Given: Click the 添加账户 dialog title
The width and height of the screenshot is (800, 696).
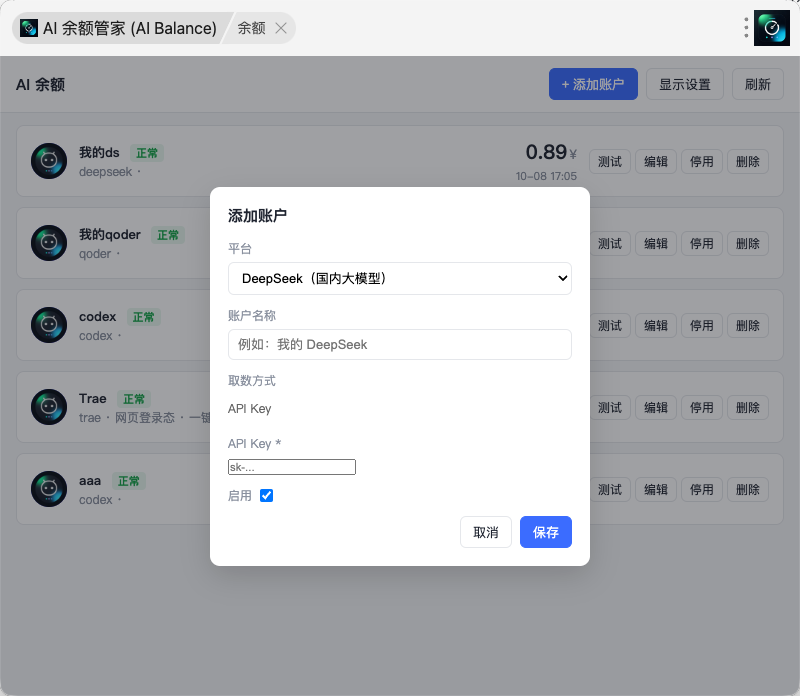Looking at the screenshot, I should [x=257, y=216].
